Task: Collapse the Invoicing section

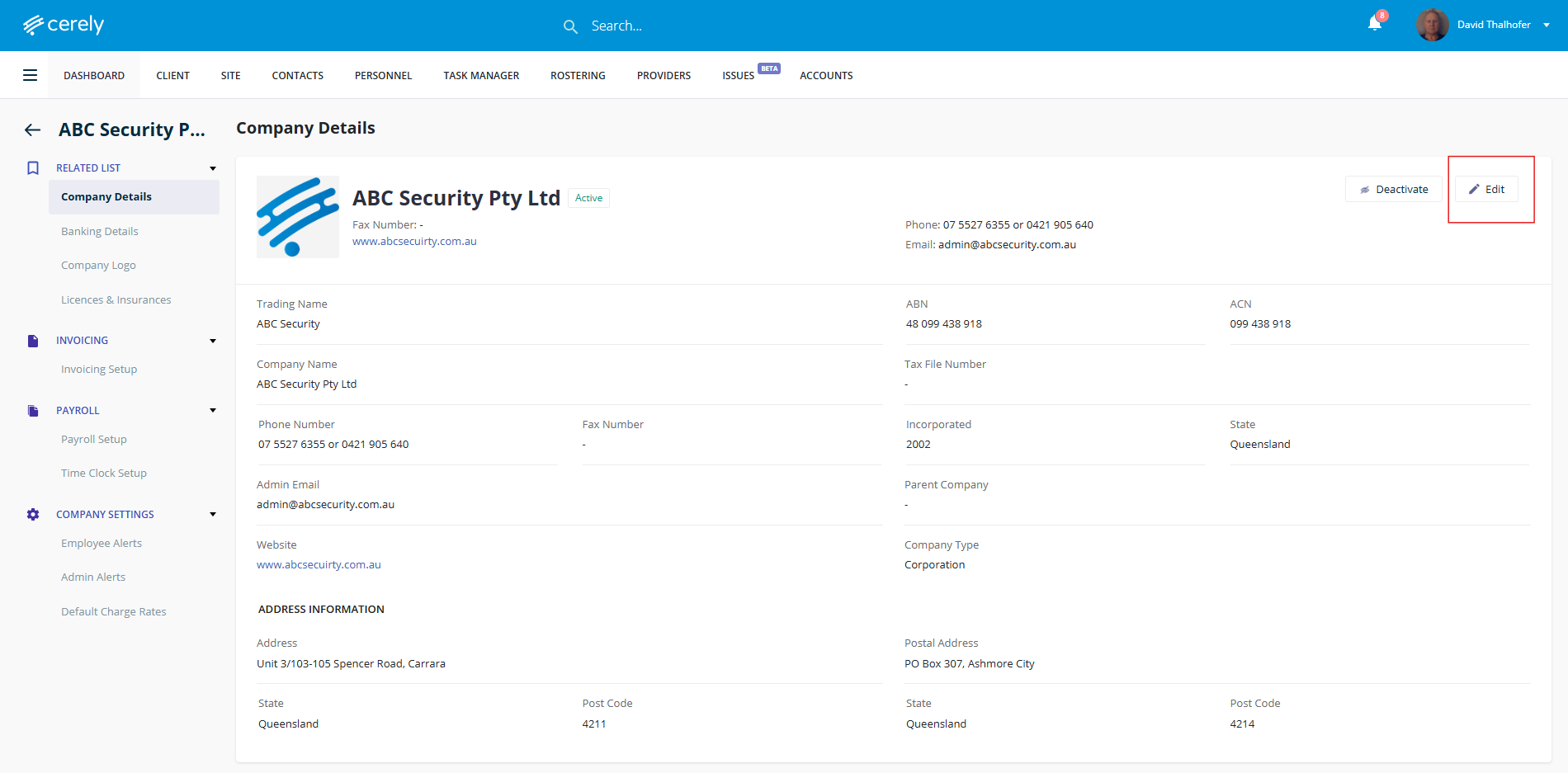Action: click(213, 341)
